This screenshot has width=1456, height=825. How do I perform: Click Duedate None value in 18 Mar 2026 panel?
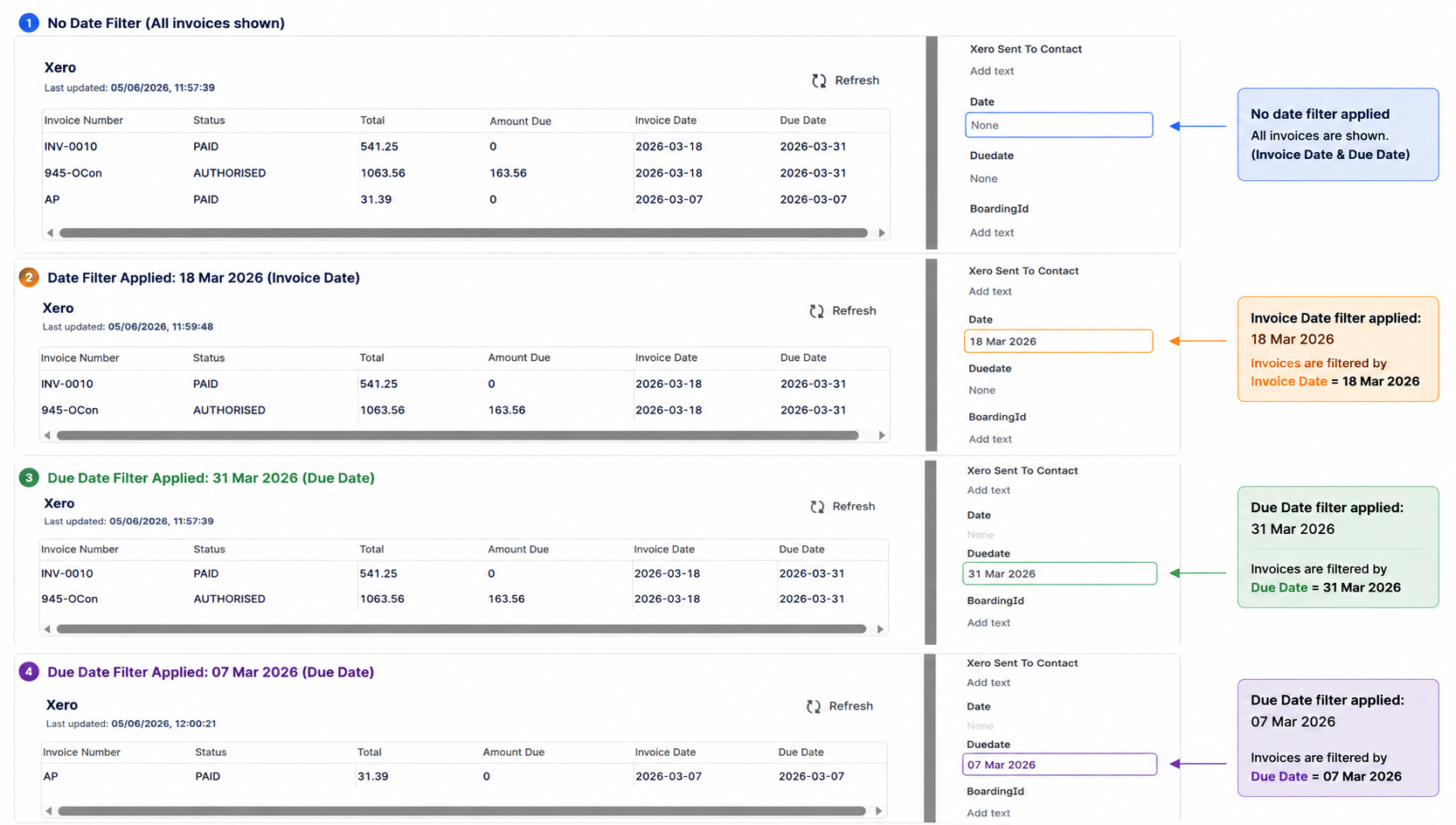[981, 390]
